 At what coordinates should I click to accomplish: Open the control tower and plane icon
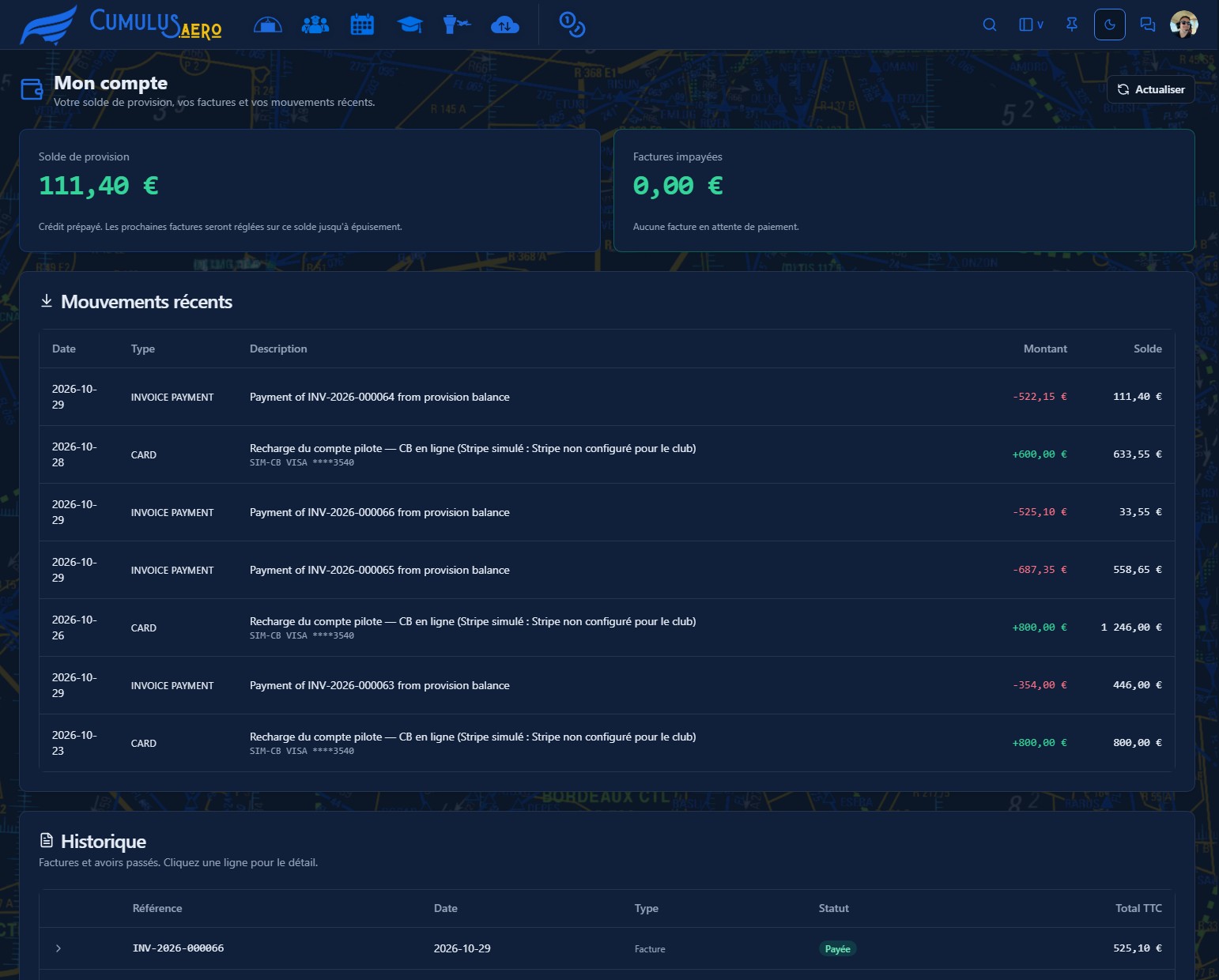(457, 25)
